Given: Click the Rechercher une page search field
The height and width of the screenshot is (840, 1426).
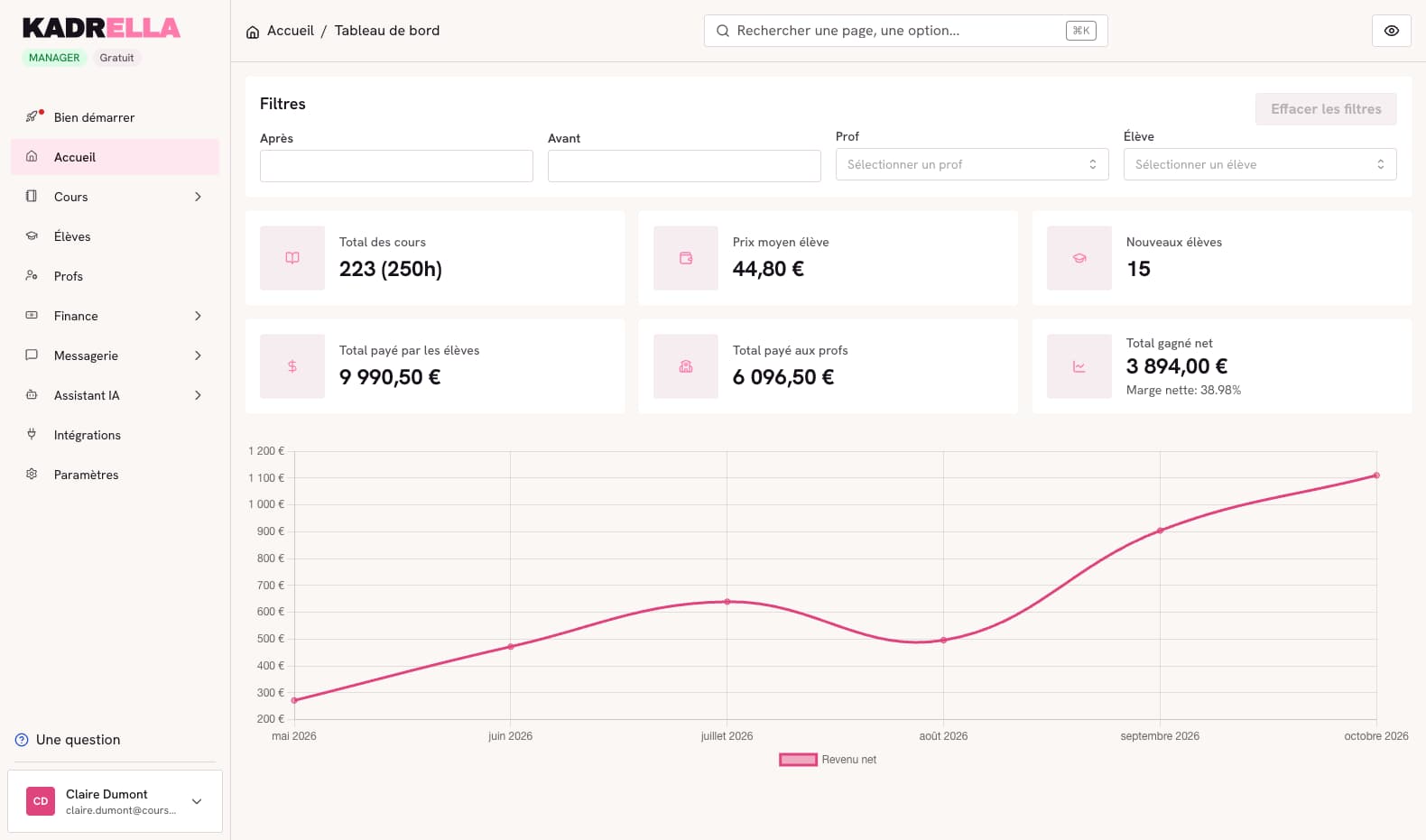Looking at the screenshot, I should pyautogui.click(x=905, y=31).
